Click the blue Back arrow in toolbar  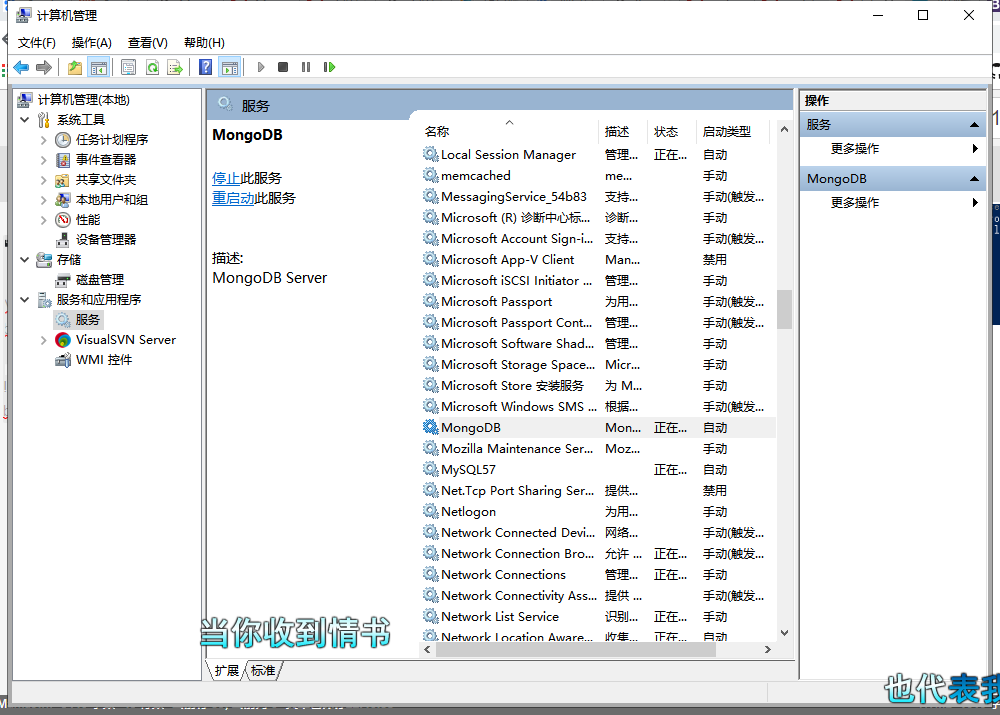click(21, 67)
